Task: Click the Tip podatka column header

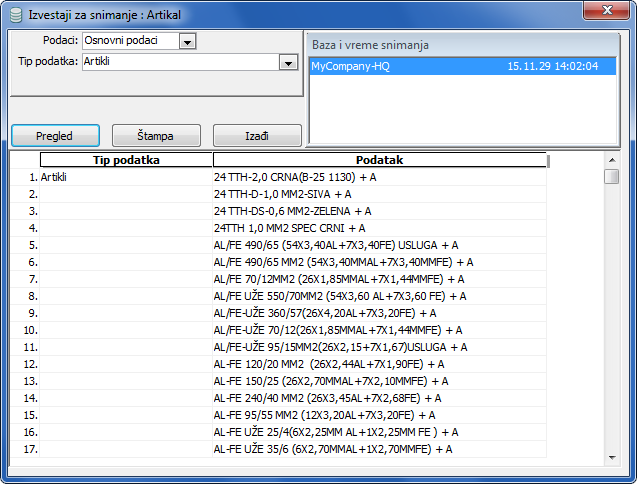Action: pos(126,160)
